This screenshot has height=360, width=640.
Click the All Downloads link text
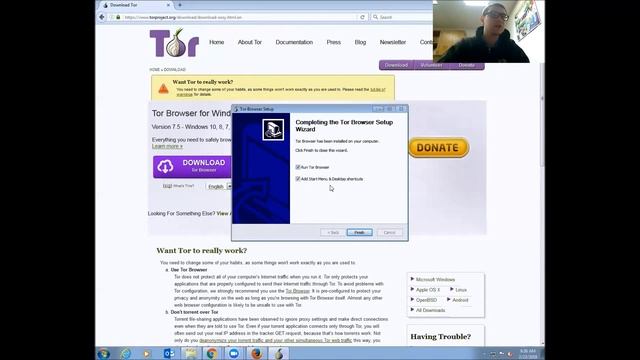431,310
